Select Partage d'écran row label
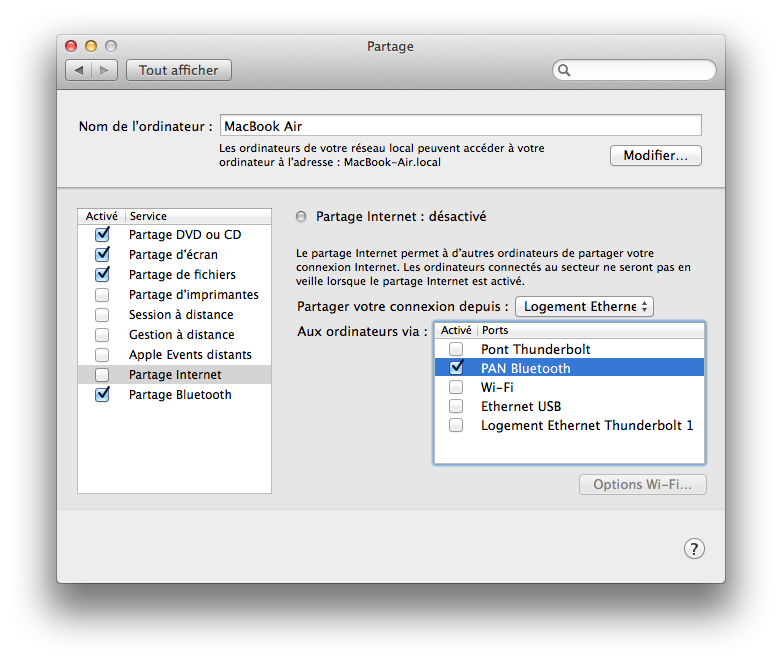The height and width of the screenshot is (662, 782). pos(173,254)
